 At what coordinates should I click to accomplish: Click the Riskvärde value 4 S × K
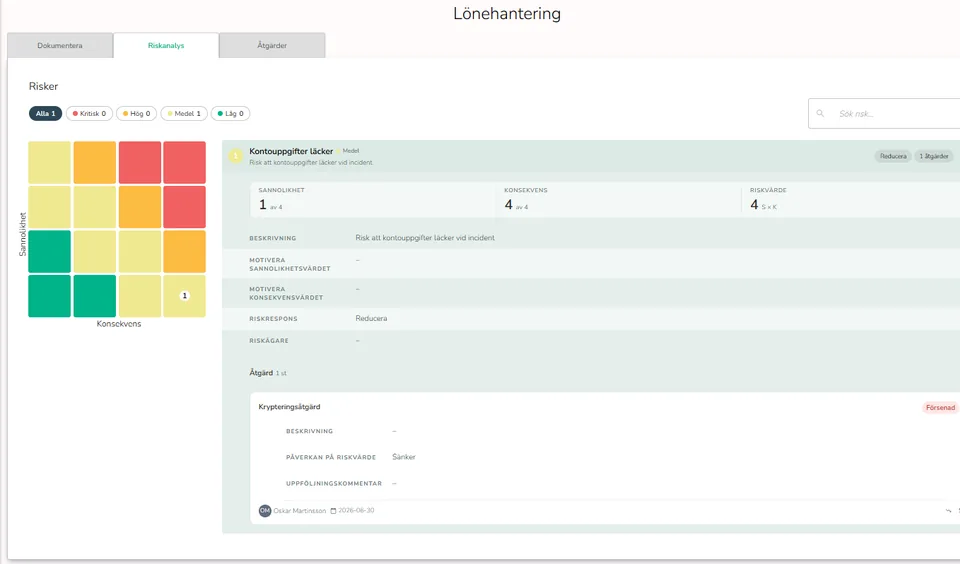[763, 205]
